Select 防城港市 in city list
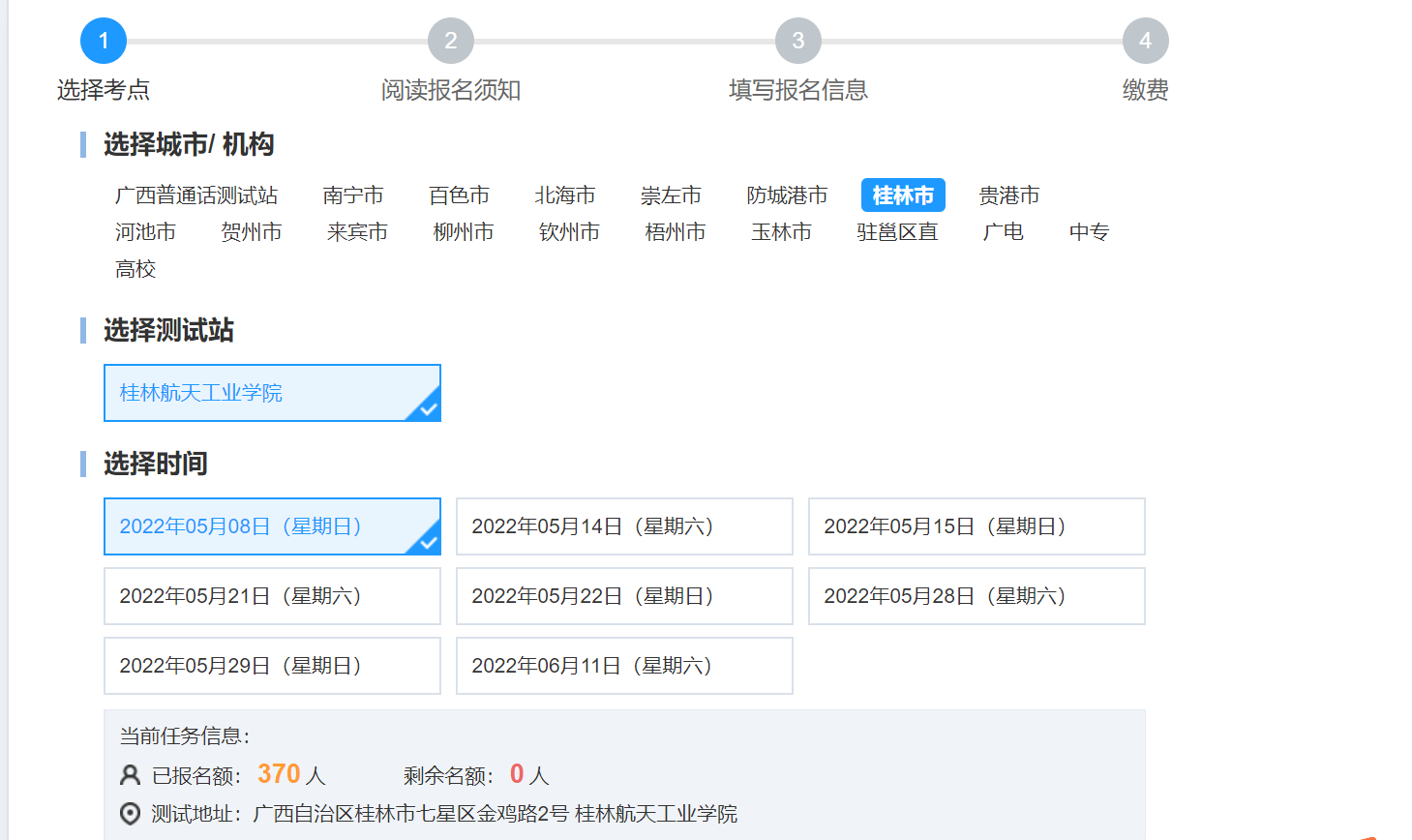 [787, 195]
